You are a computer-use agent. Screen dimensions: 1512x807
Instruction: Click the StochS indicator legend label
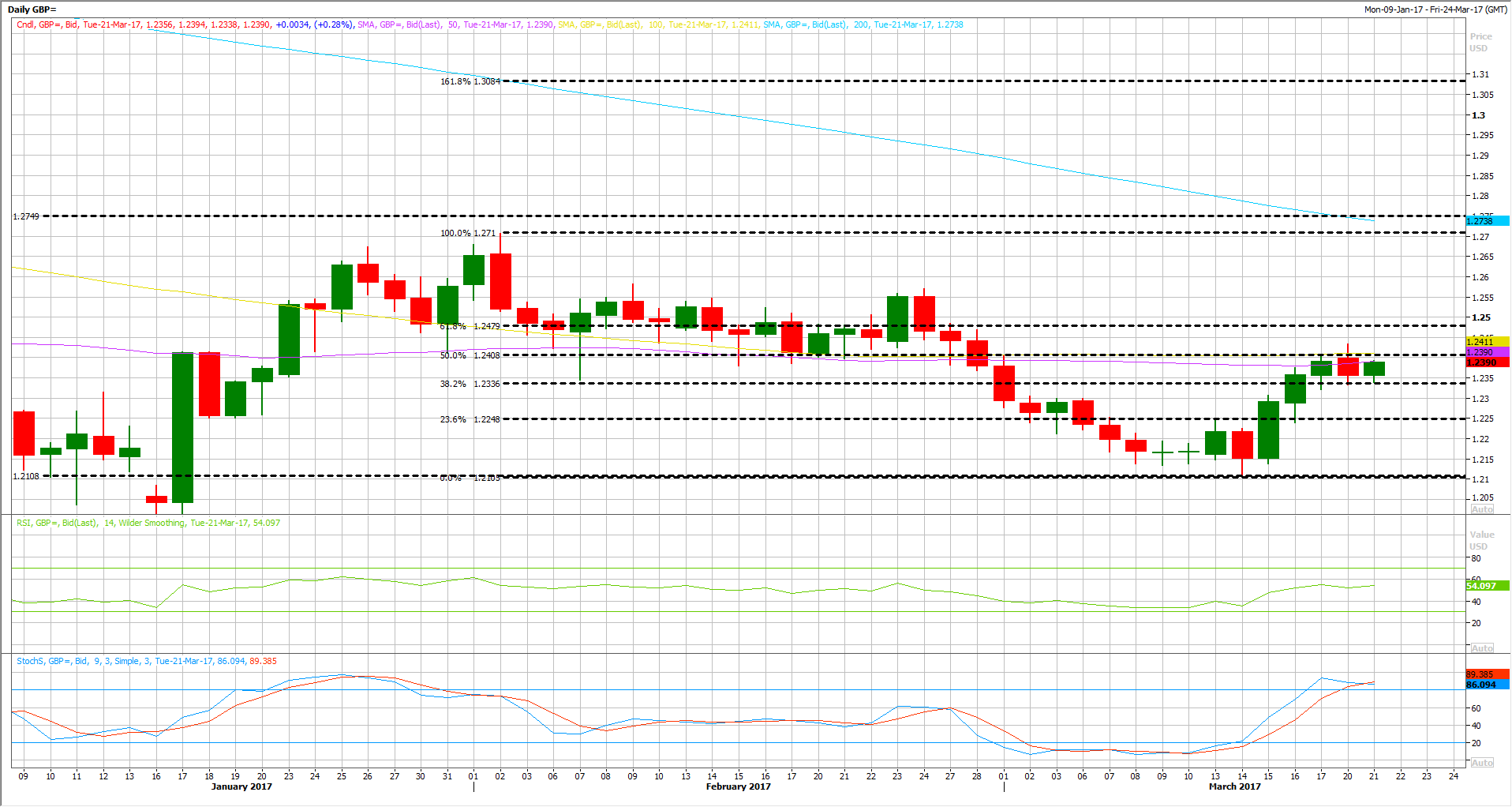tap(147, 661)
